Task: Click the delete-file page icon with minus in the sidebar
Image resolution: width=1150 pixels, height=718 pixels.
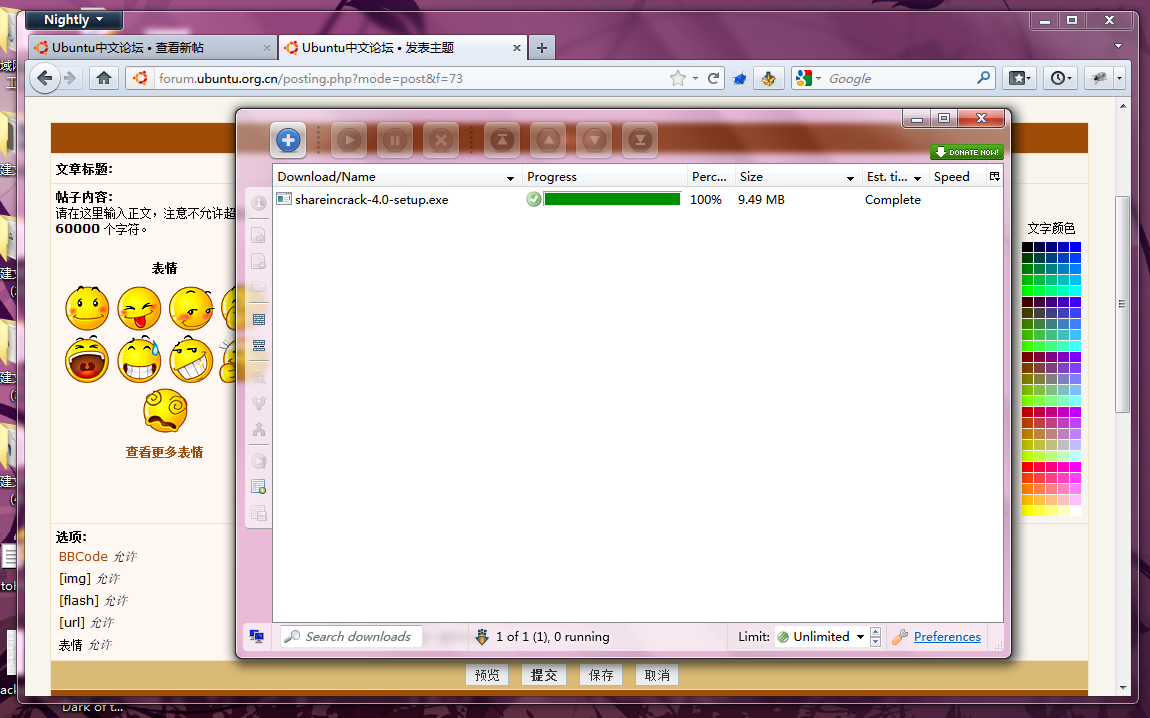Action: pyautogui.click(x=259, y=261)
